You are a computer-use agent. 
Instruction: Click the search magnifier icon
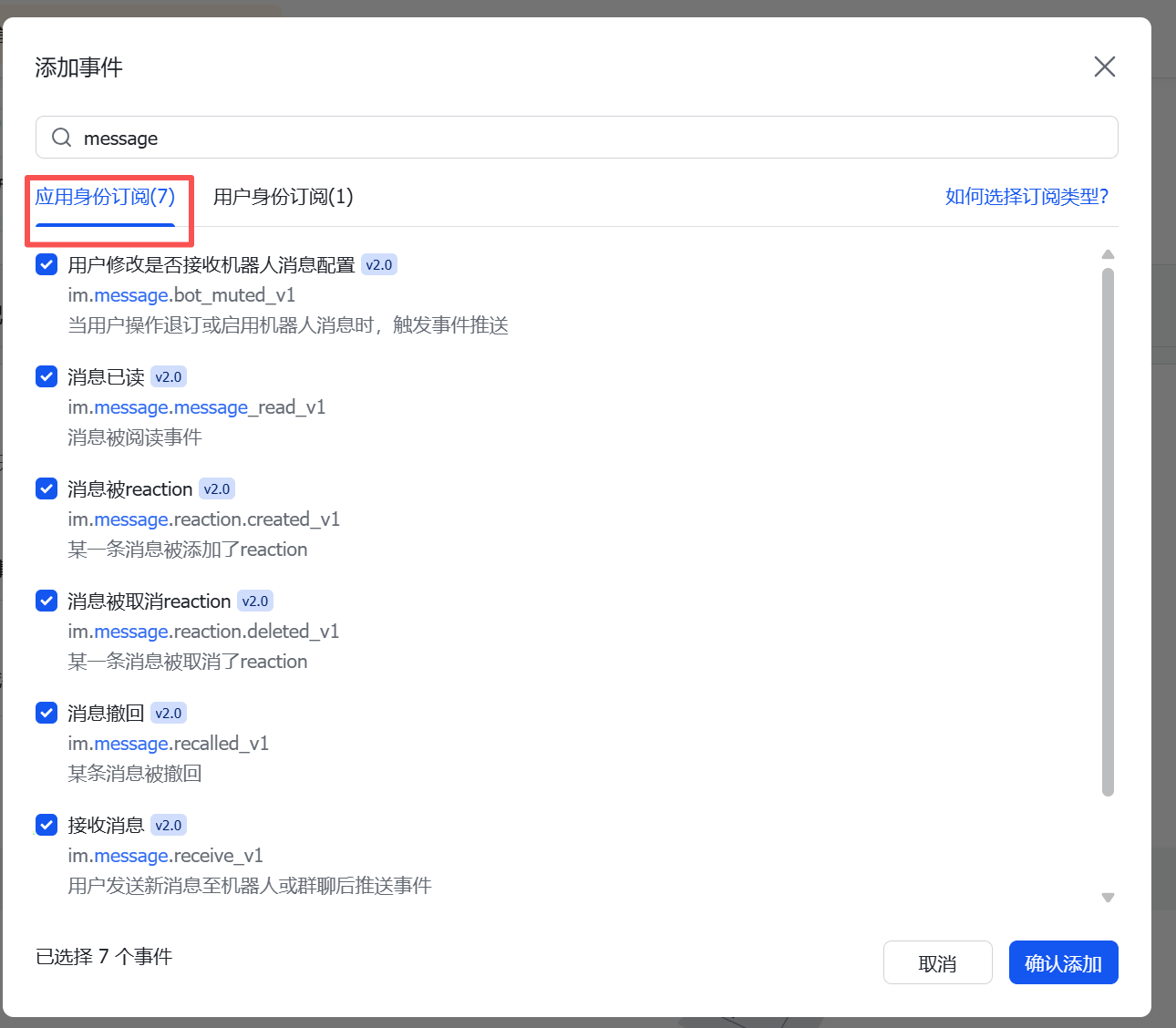tap(61, 138)
